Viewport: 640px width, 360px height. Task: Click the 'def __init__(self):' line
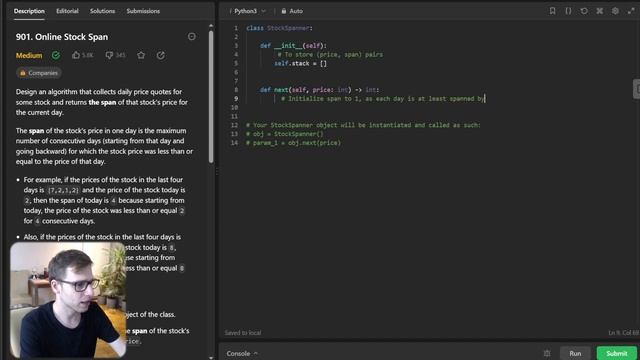click(x=293, y=46)
